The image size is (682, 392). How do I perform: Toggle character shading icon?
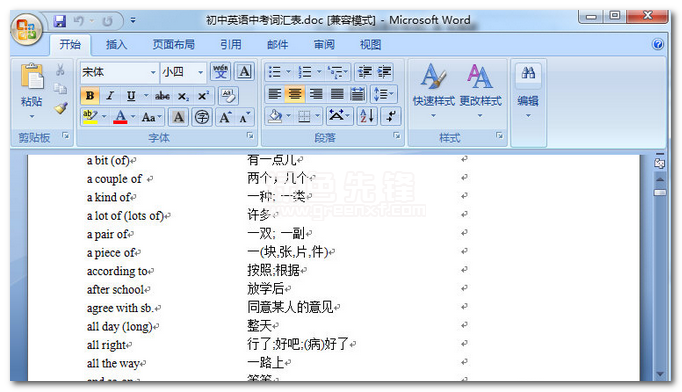178,117
